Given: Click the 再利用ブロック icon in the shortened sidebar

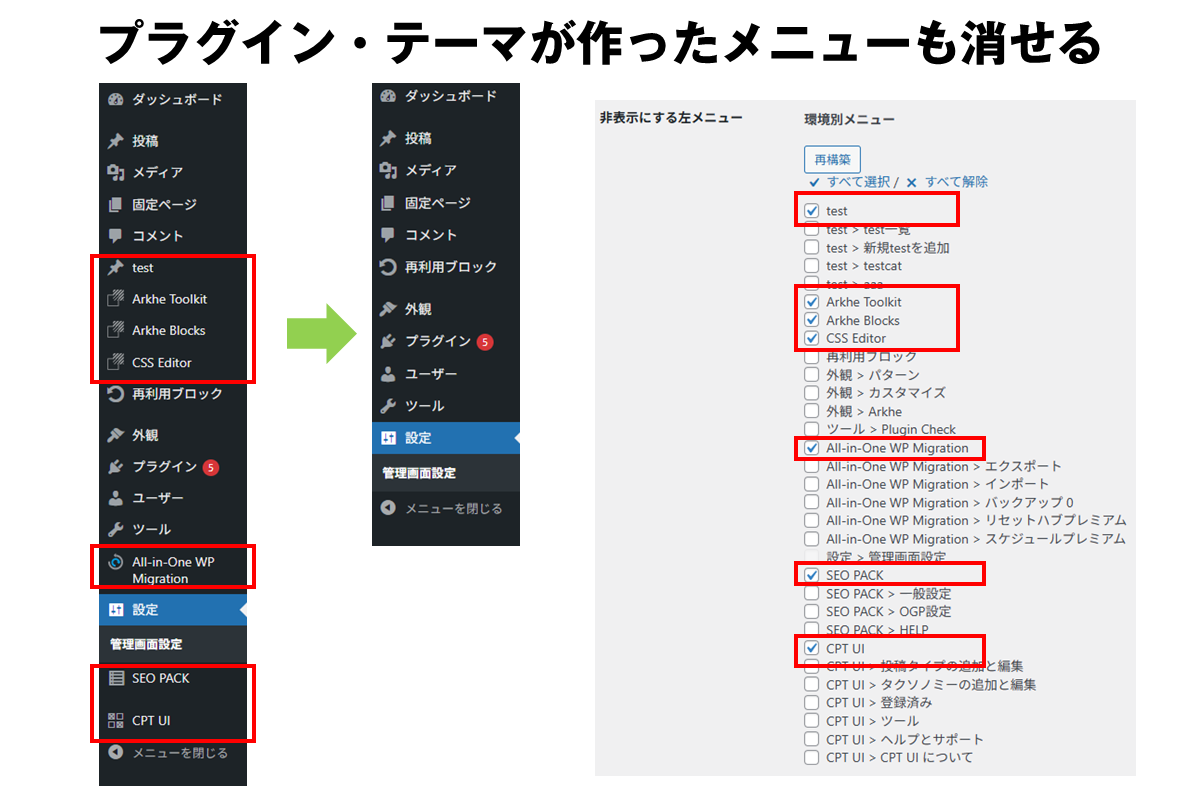Looking at the screenshot, I should (388, 267).
